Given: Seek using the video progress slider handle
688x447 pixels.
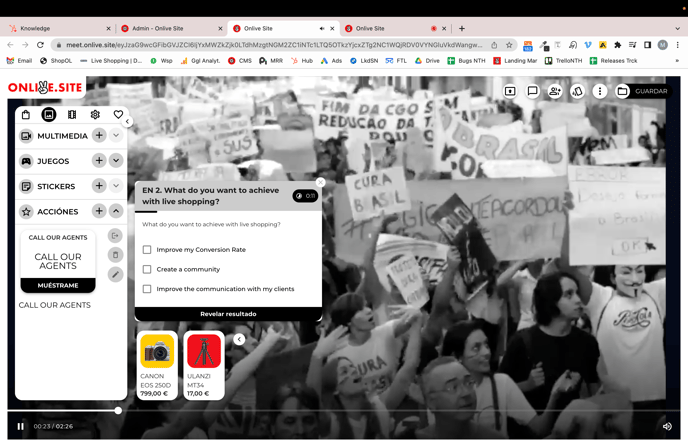Looking at the screenshot, I should click(x=118, y=411).
